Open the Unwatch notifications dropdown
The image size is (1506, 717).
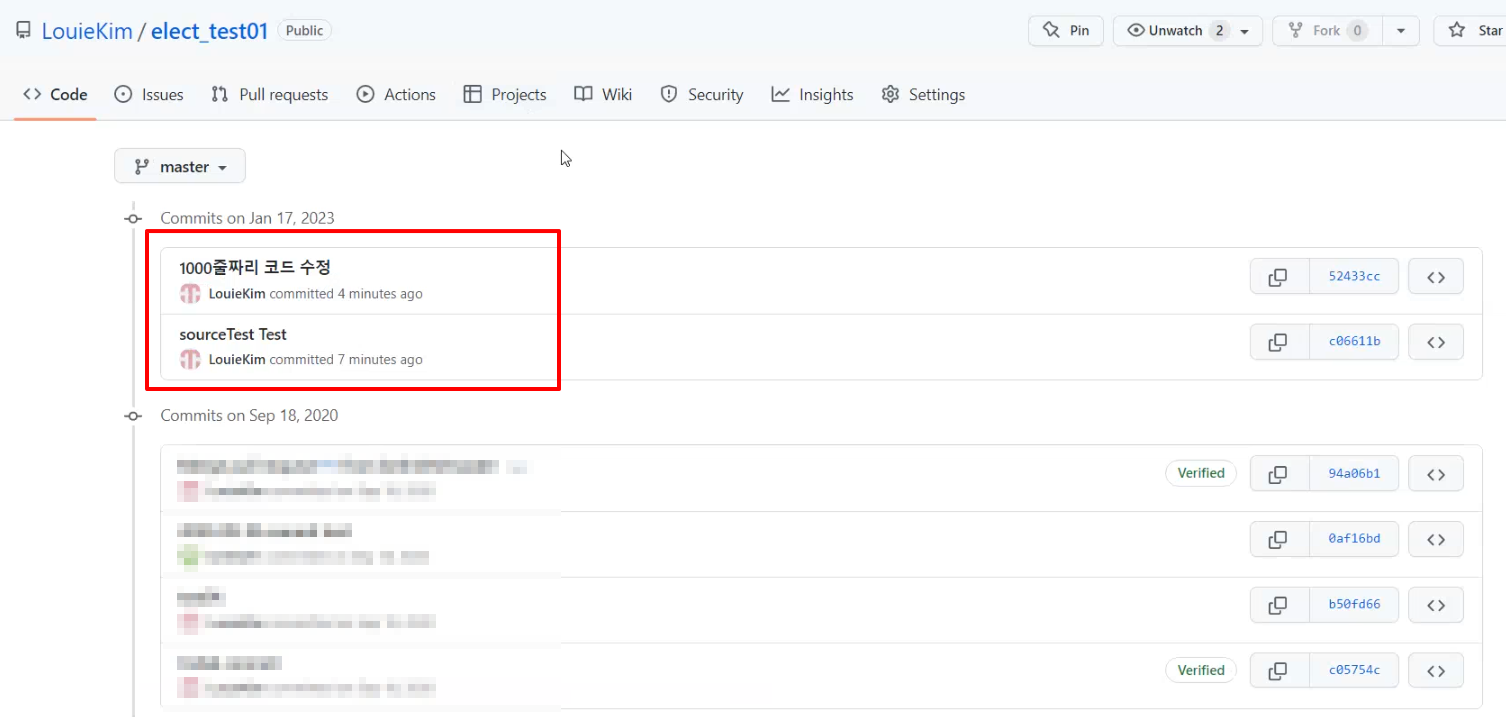point(1188,31)
